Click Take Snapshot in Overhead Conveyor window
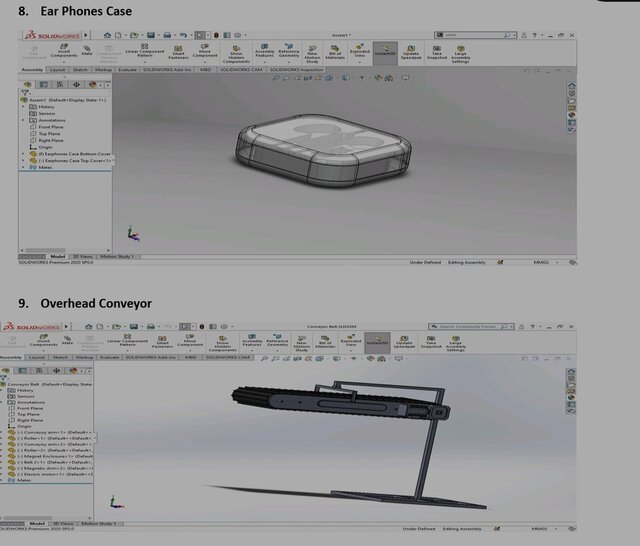The image size is (640, 546). pyautogui.click(x=431, y=342)
